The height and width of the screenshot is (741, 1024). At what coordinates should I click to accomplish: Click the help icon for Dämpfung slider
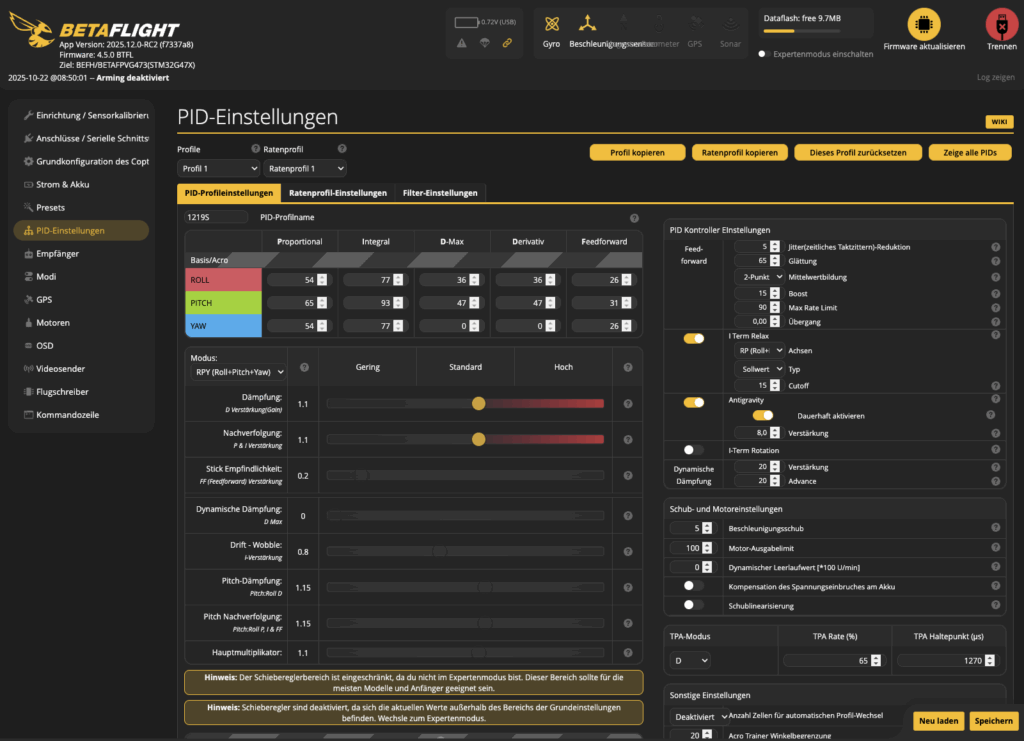[x=628, y=404]
